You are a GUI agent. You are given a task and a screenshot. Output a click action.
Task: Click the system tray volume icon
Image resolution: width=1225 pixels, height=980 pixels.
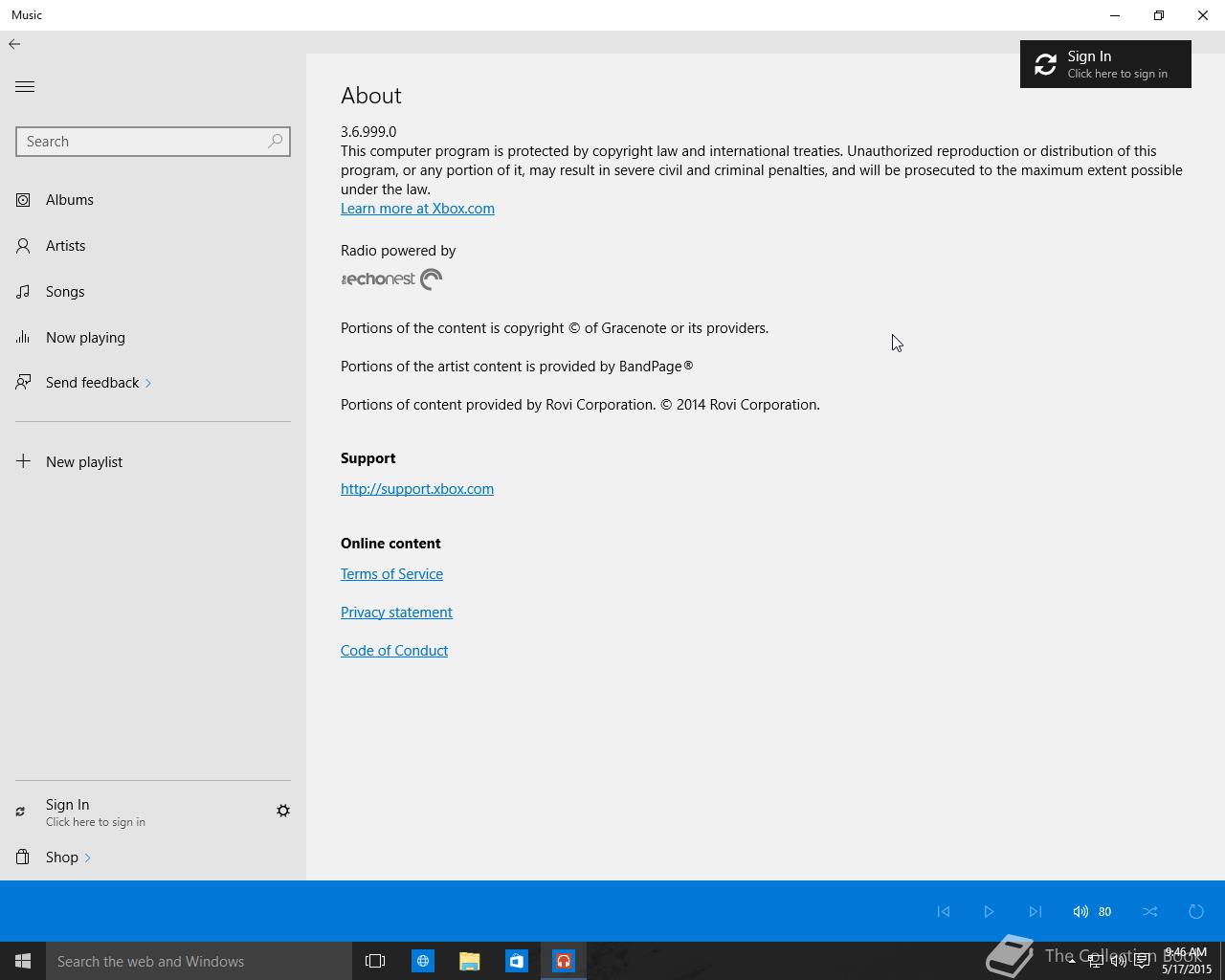coord(1118,961)
